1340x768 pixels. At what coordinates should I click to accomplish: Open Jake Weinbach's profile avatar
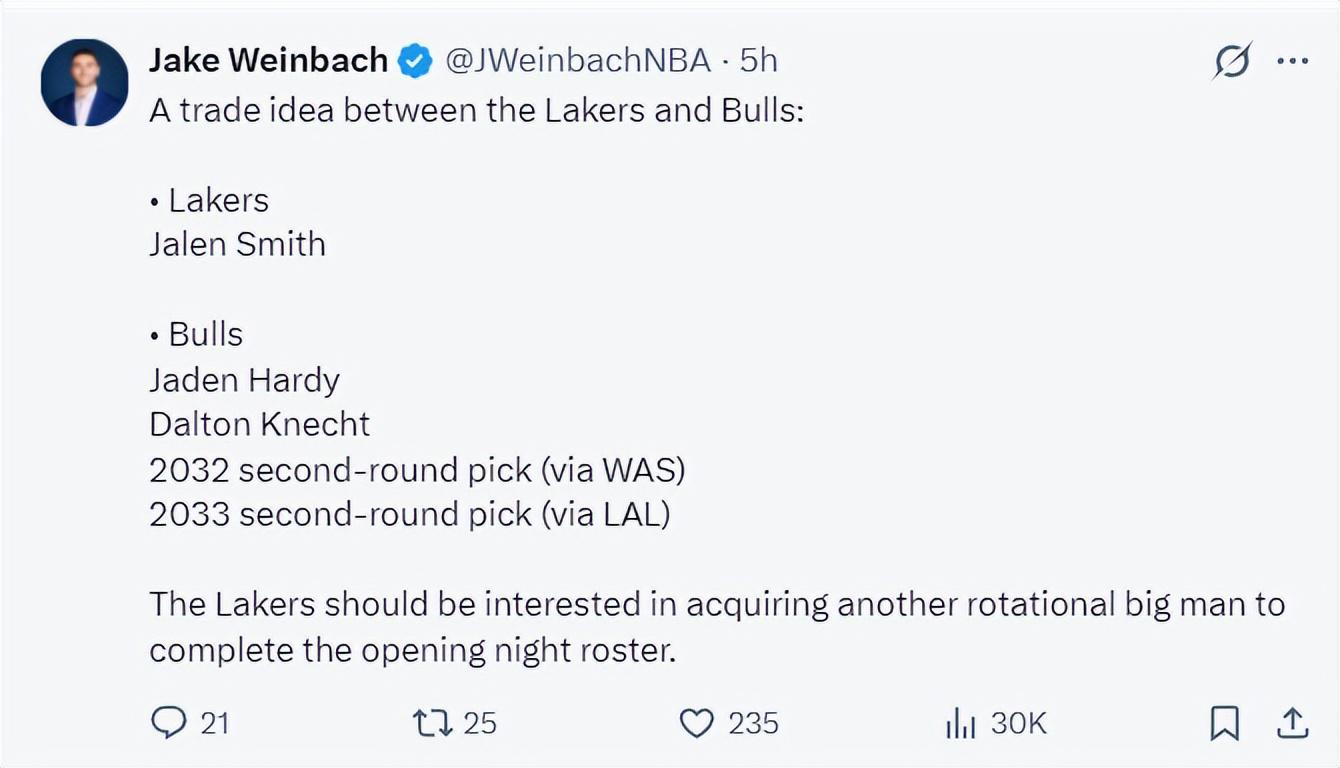click(85, 83)
